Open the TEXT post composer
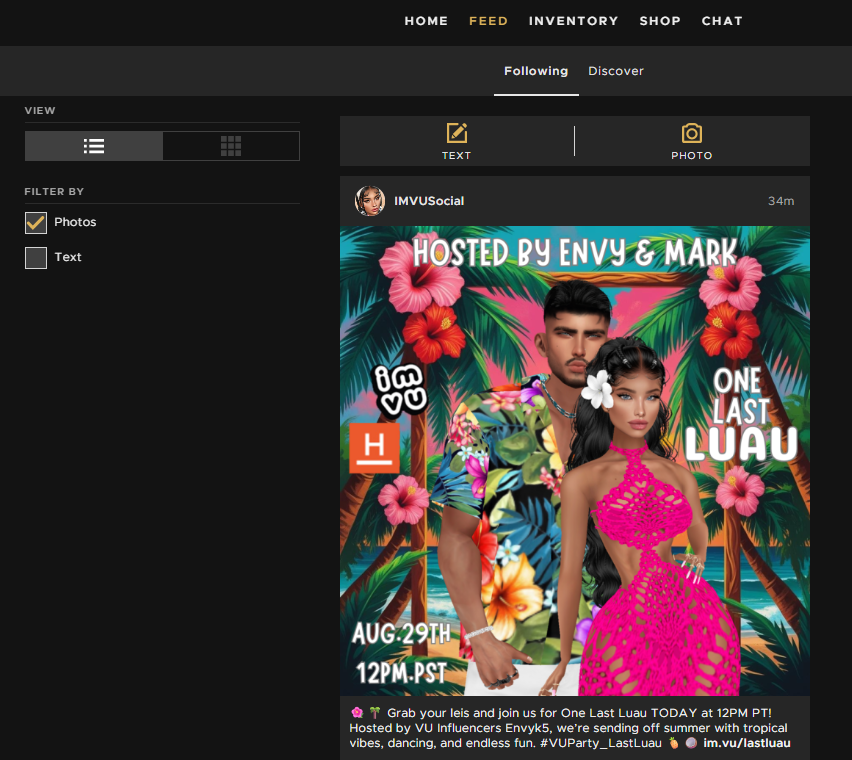Image resolution: width=852 pixels, height=760 pixels. 456,140
